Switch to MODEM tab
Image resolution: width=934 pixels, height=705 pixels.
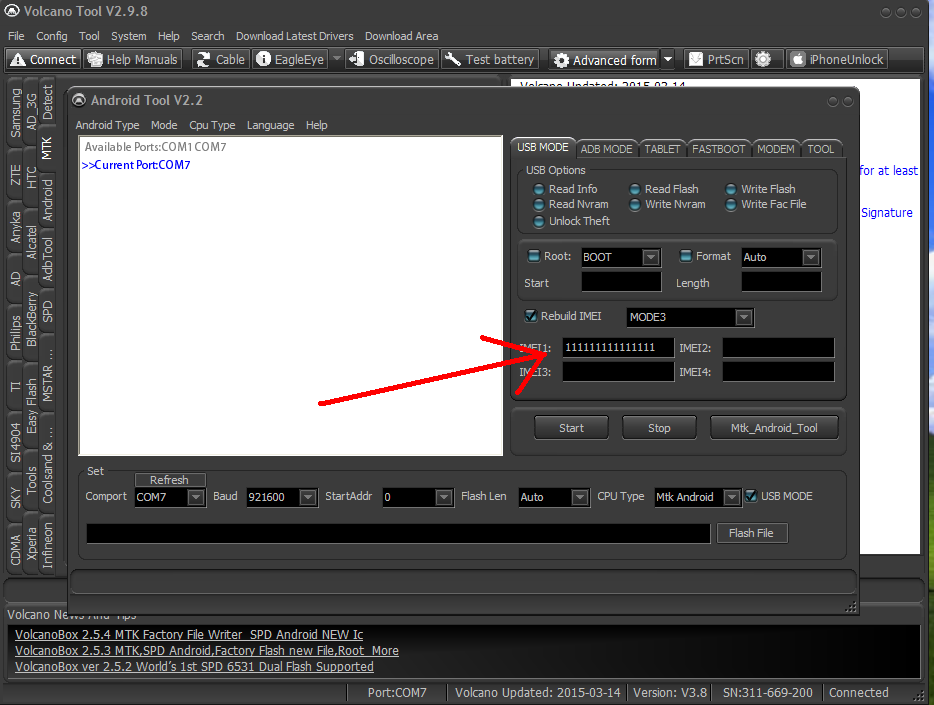coord(776,149)
